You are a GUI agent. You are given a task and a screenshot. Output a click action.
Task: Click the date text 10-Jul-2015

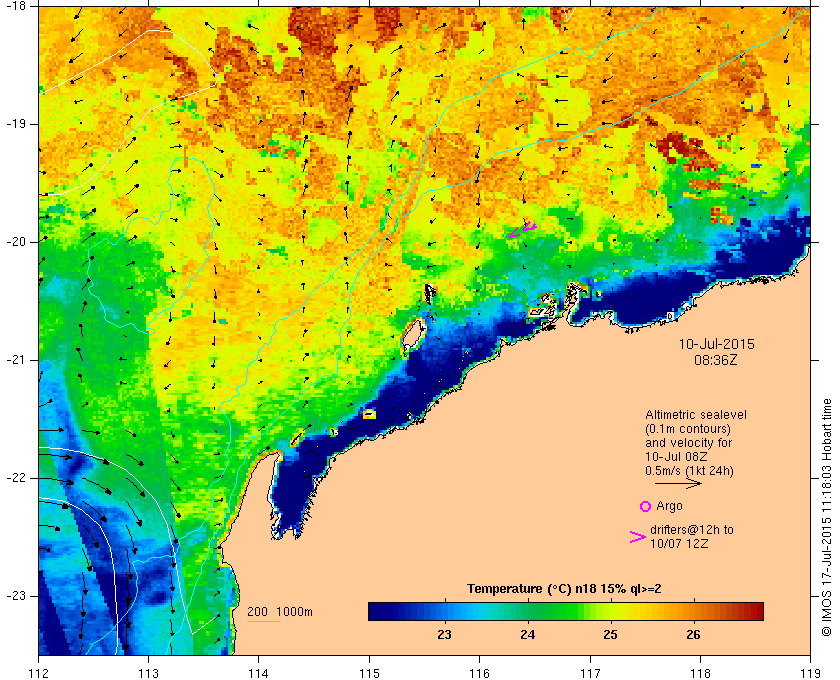click(x=716, y=344)
